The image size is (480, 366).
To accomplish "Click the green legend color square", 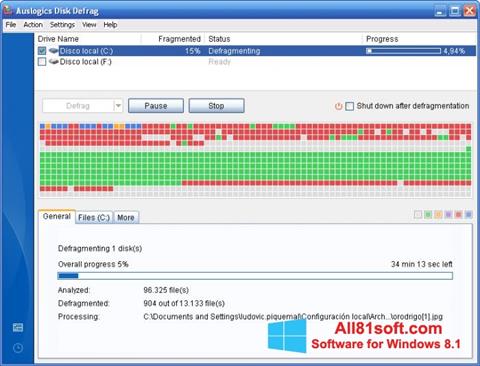I will [x=428, y=215].
